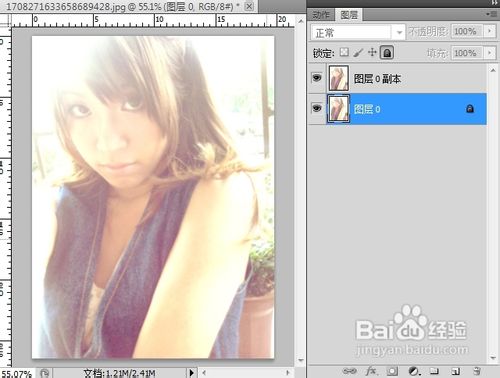The width and height of the screenshot is (500, 378).
Task: Switch to the 动作 (Actions) tab
Action: click(x=321, y=15)
